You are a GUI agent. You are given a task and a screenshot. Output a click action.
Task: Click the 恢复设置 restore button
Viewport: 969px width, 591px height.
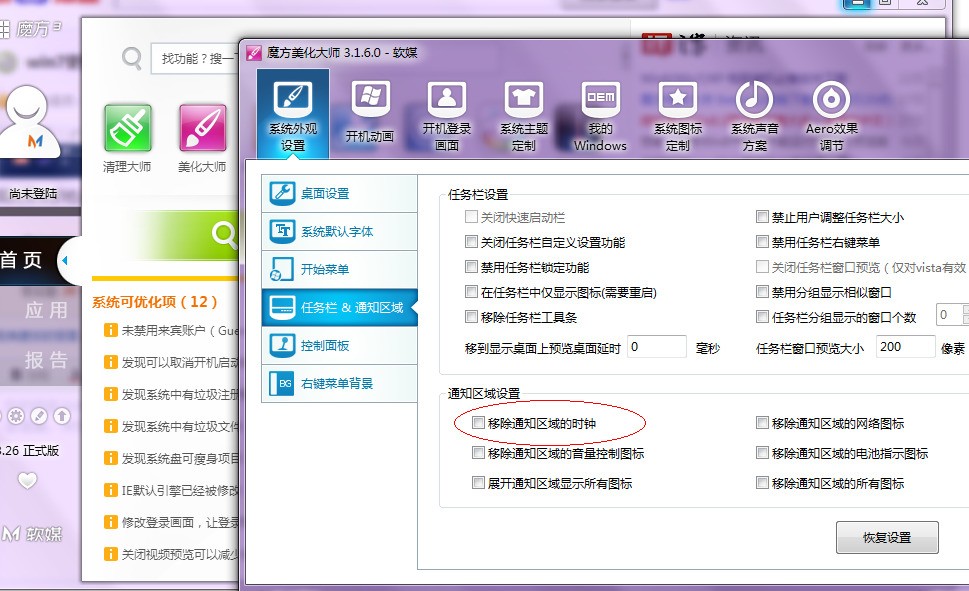click(x=886, y=537)
